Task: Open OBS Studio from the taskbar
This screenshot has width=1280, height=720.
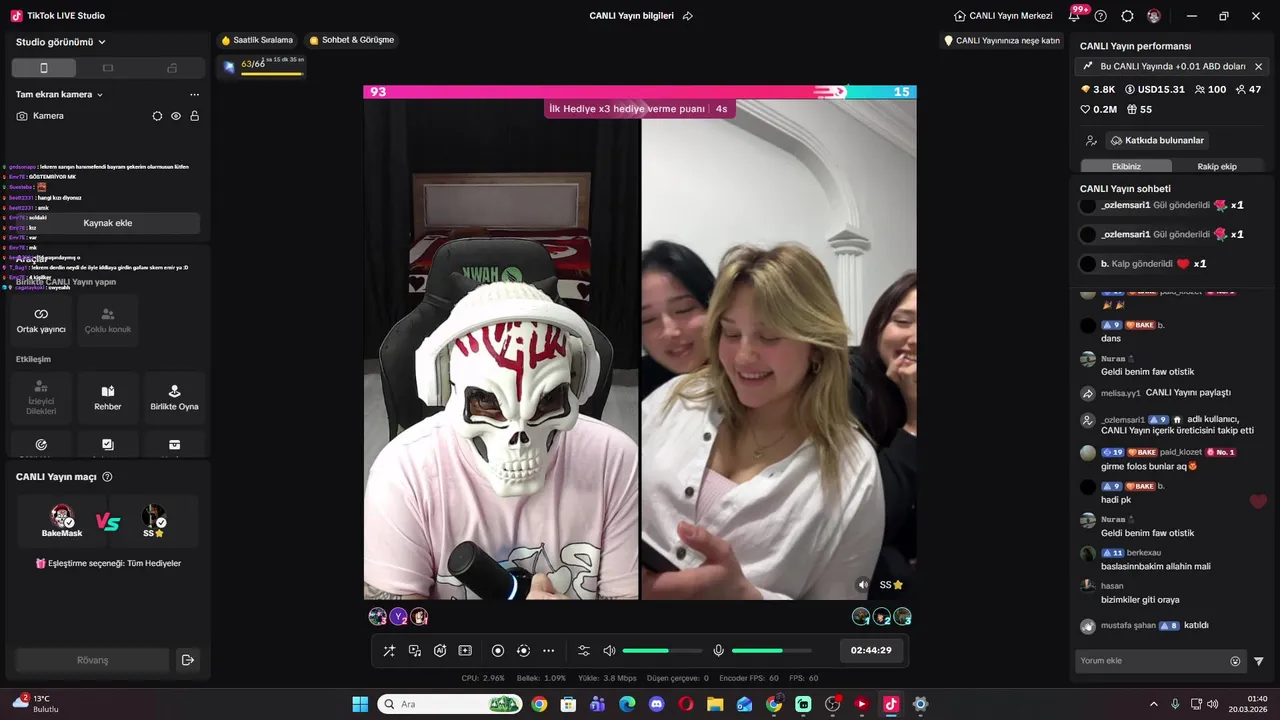Action: pos(832,704)
